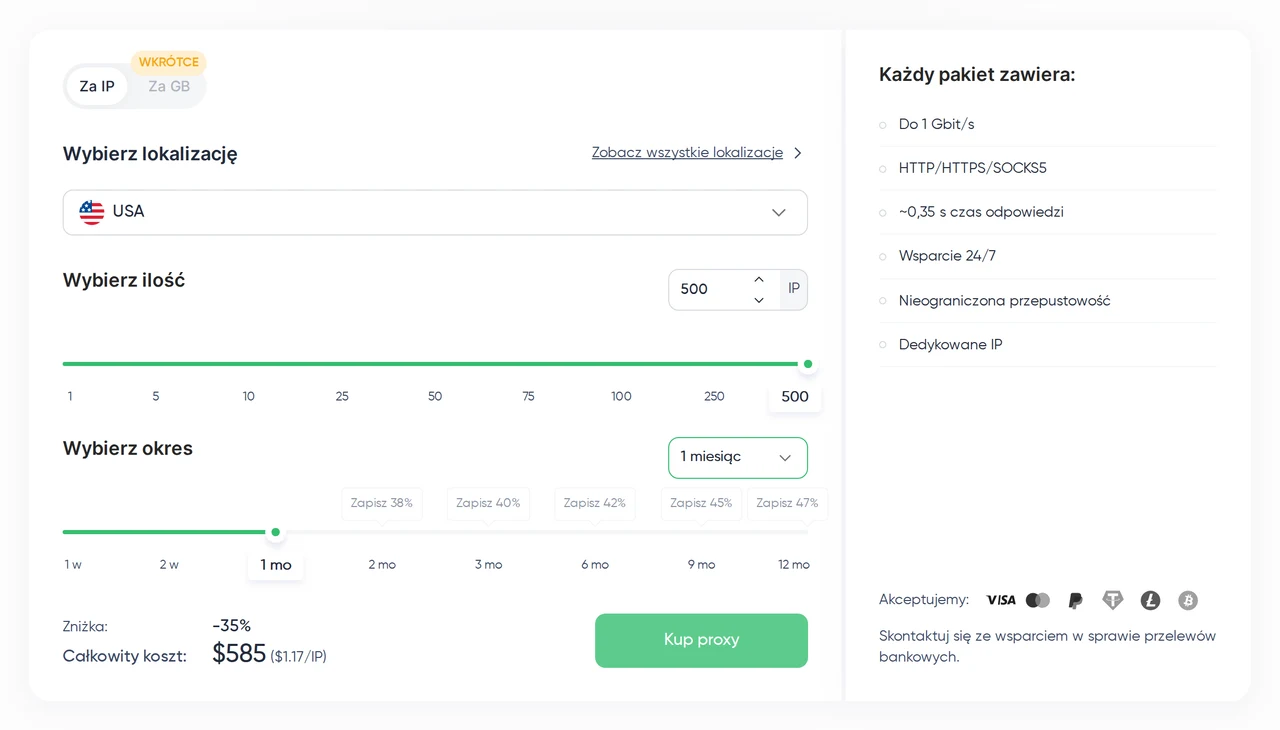Select the Za IP pricing toggle
This screenshot has width=1280, height=730.
97,86
